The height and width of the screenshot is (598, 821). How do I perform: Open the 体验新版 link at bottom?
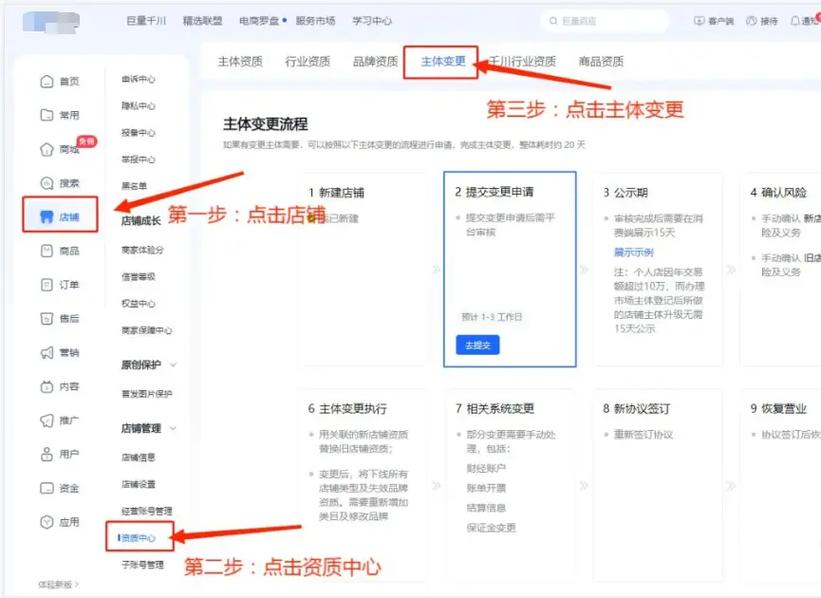click(58, 584)
